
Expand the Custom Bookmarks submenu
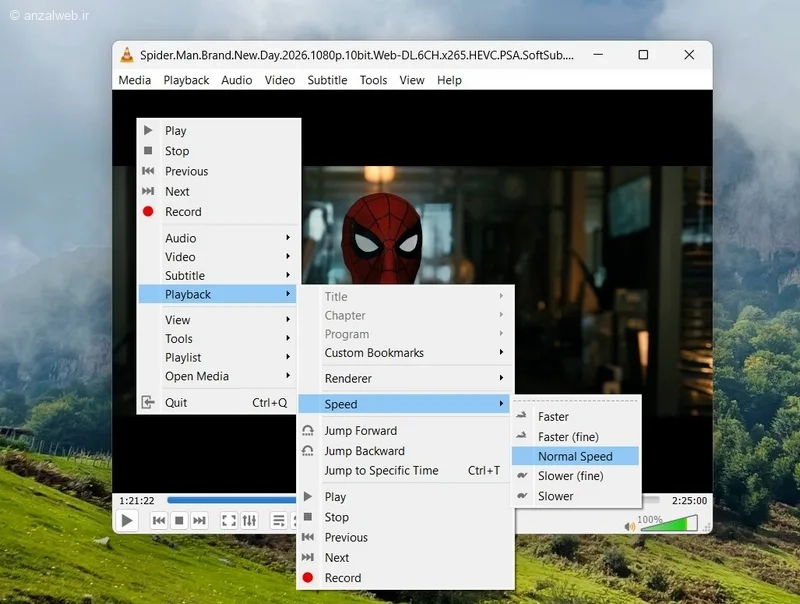[x=404, y=353]
